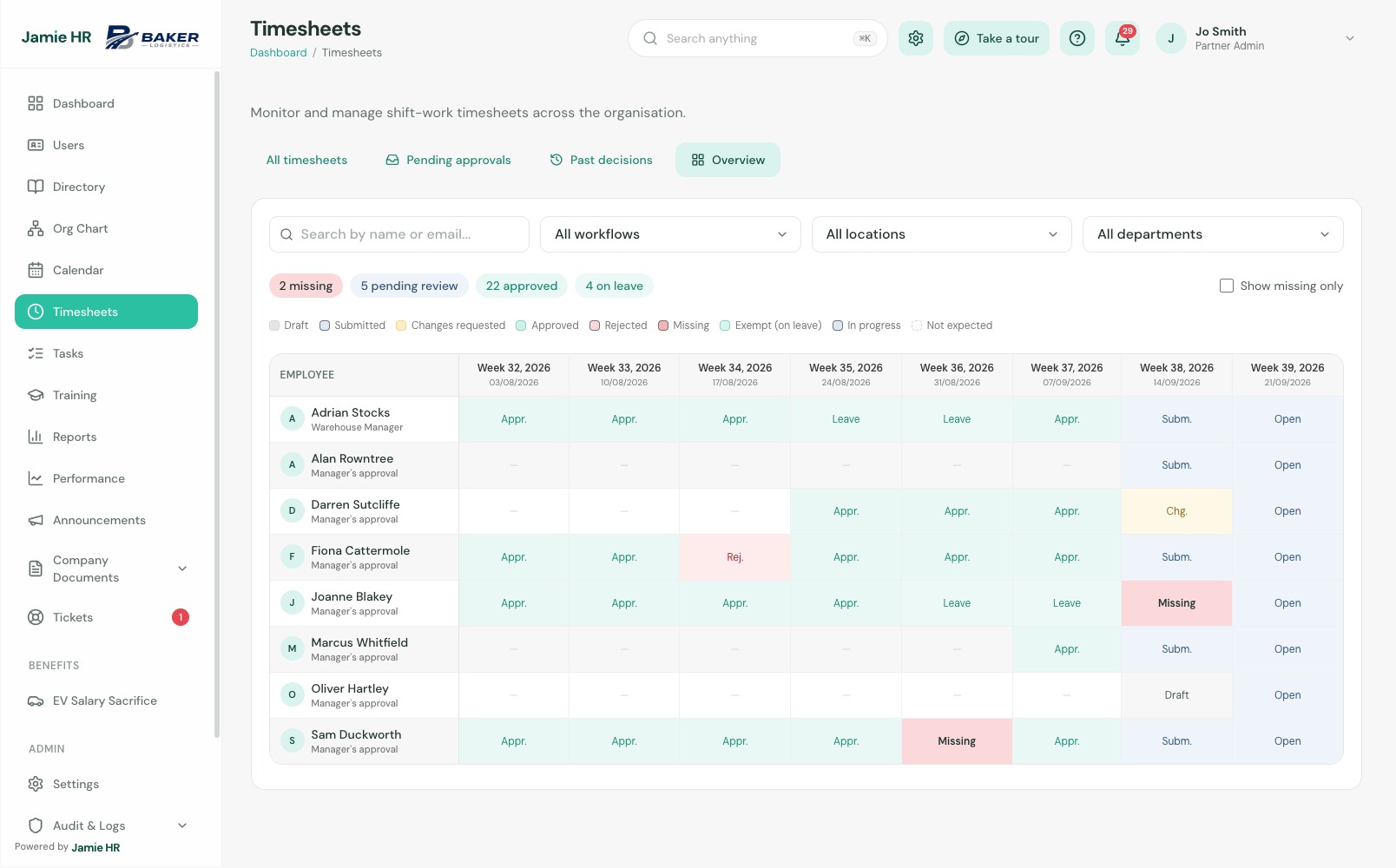Screen dimensions: 1396x868
Task: Open Oliver Hartley's Draft cell Week 38
Action: [x=1176, y=695]
